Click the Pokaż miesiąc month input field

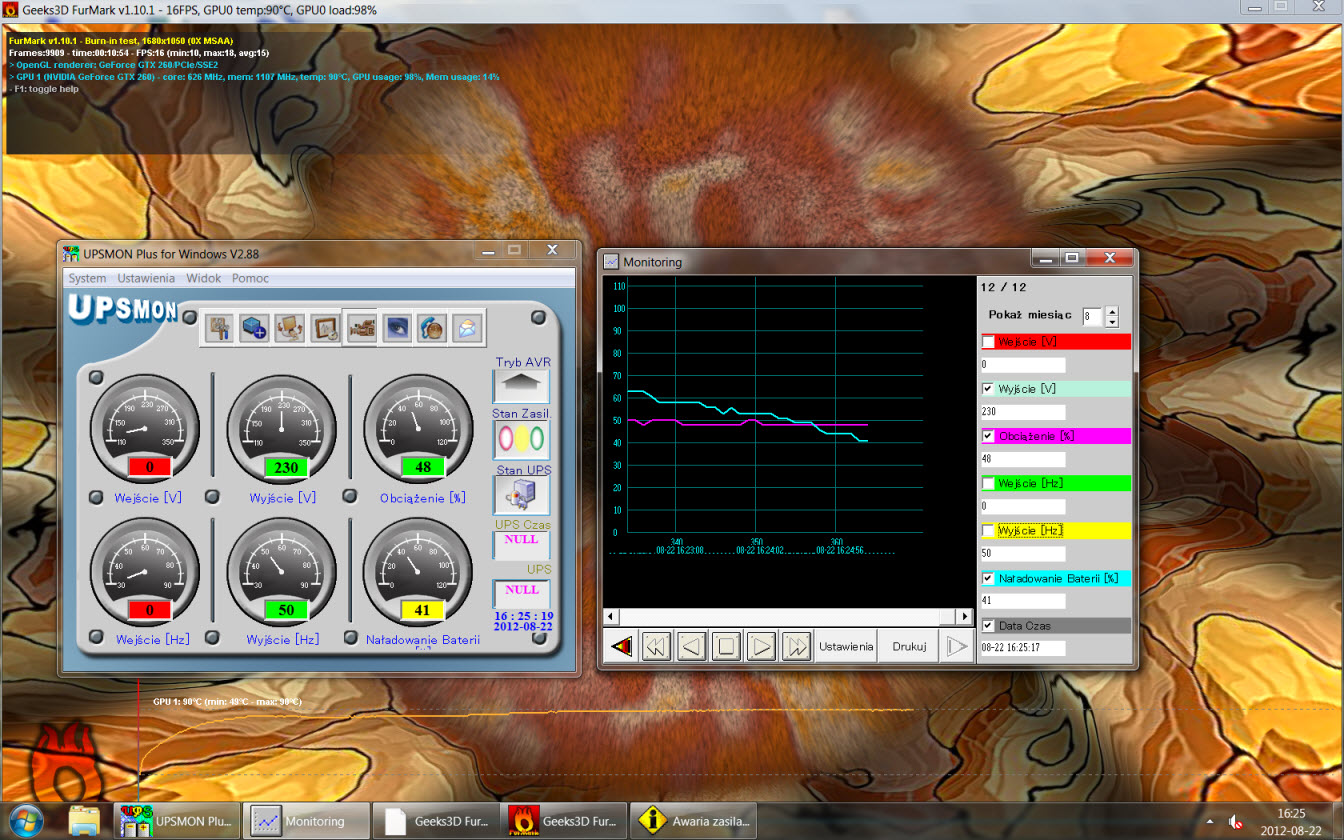(x=1091, y=316)
